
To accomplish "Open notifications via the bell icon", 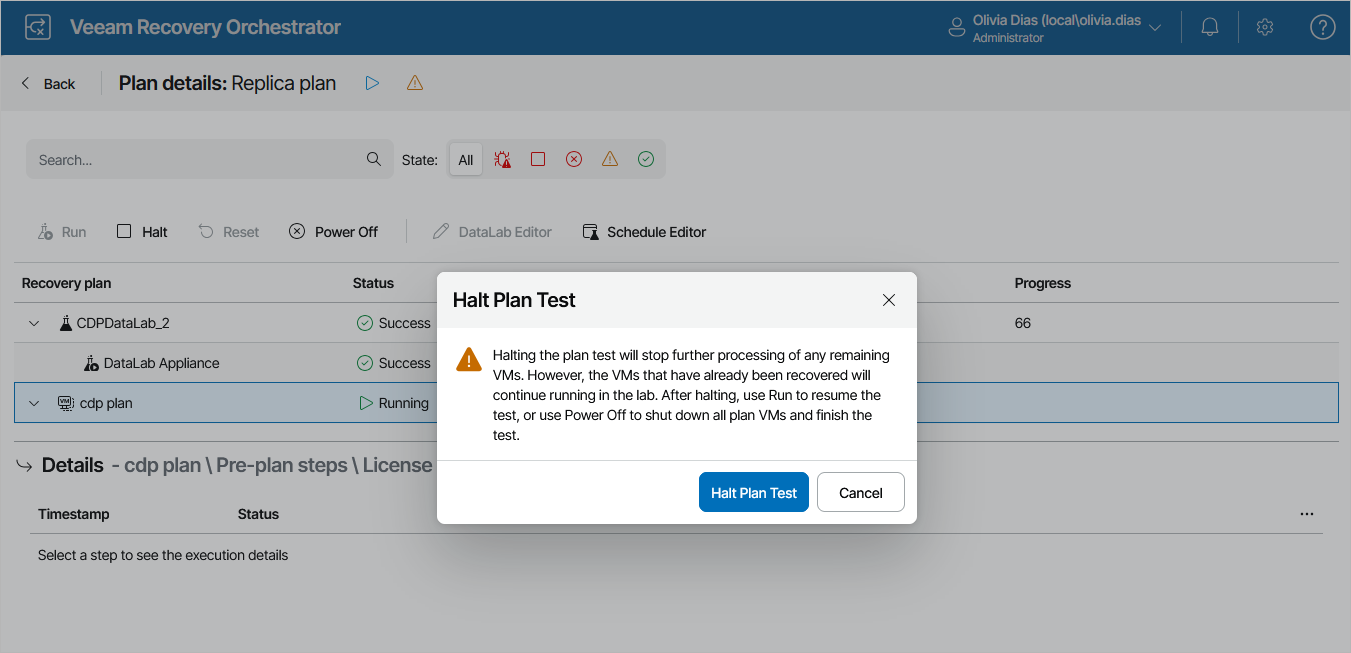I will click(x=1209, y=27).
